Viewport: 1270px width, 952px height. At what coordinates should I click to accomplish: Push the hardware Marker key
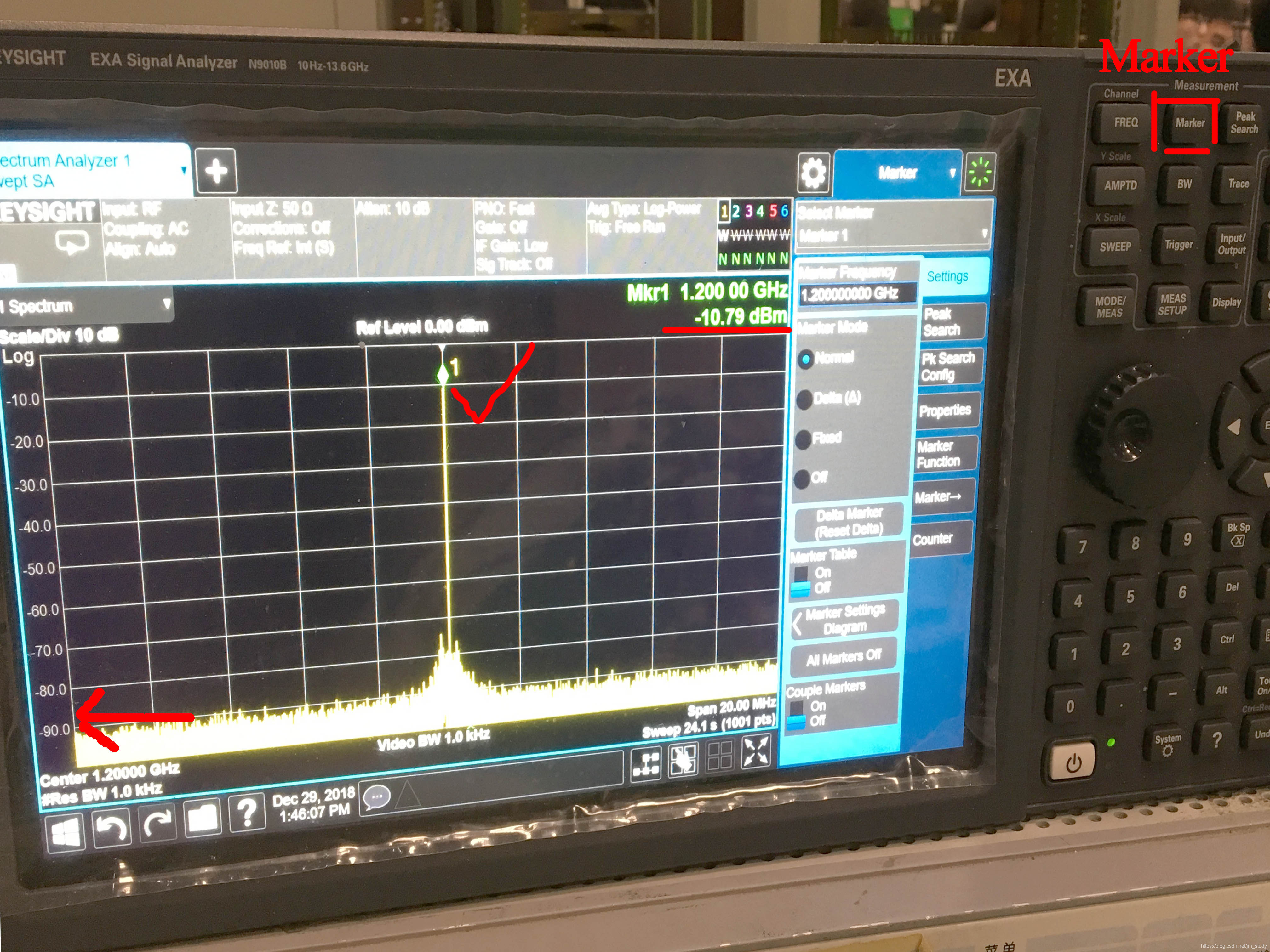coord(1189,123)
